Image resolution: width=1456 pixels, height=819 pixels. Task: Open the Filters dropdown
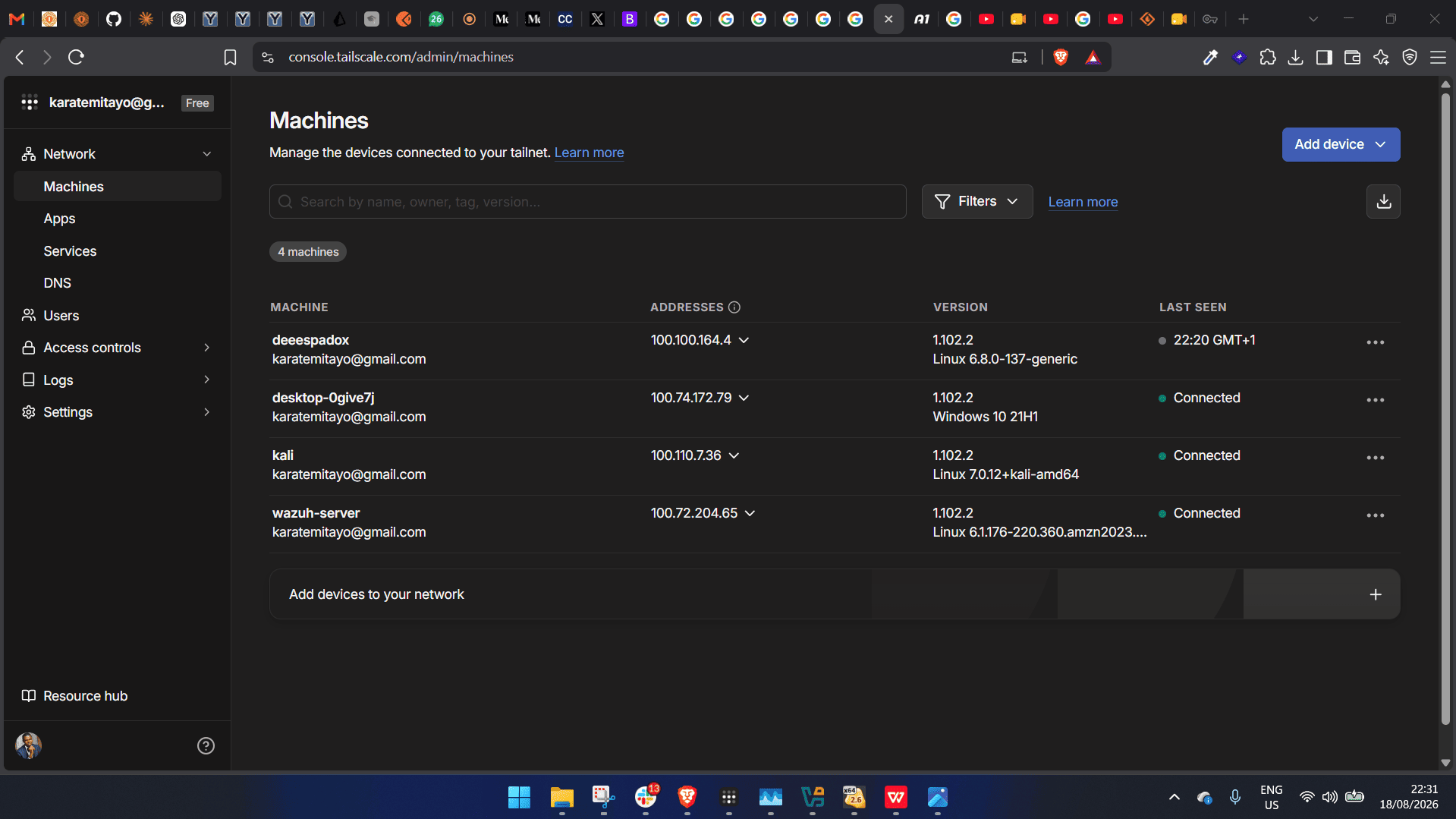click(x=977, y=202)
